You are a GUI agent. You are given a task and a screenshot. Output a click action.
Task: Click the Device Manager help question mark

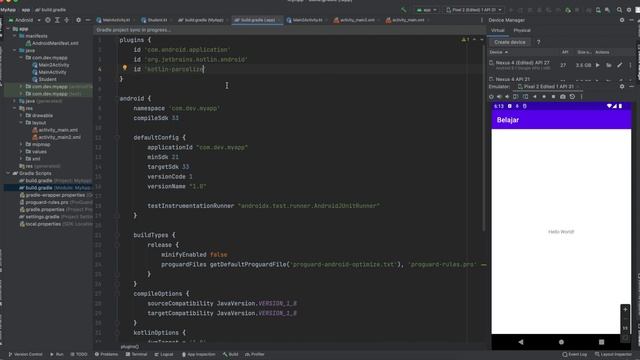[538, 42]
